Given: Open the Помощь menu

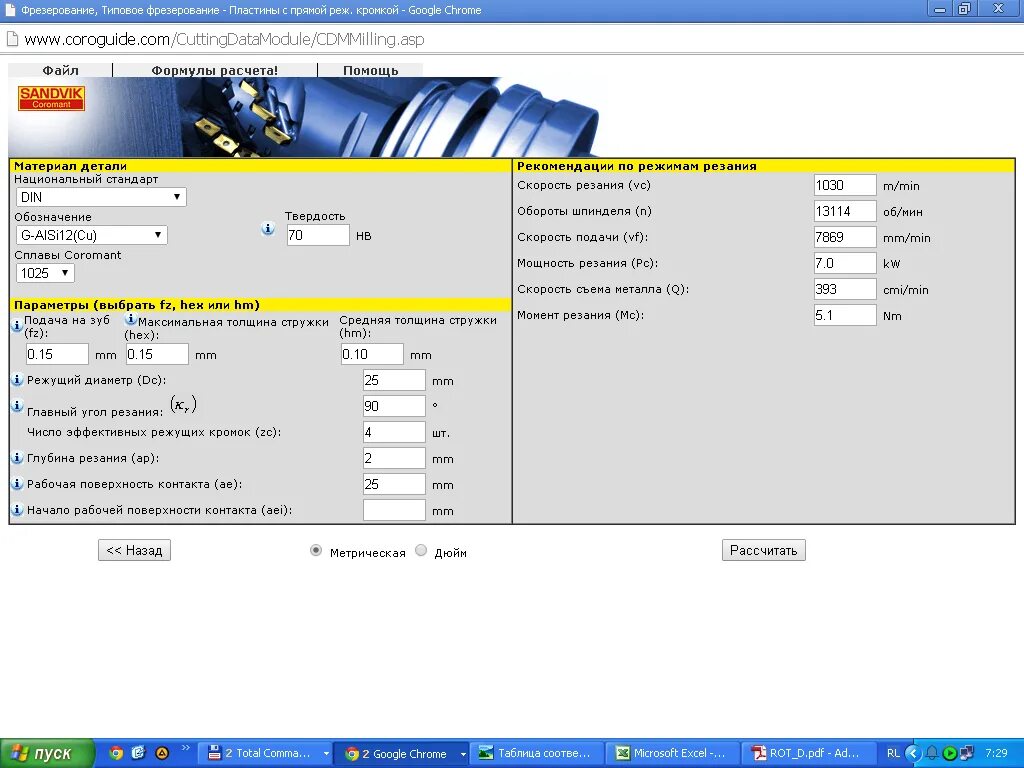Looking at the screenshot, I should pyautogui.click(x=370, y=70).
